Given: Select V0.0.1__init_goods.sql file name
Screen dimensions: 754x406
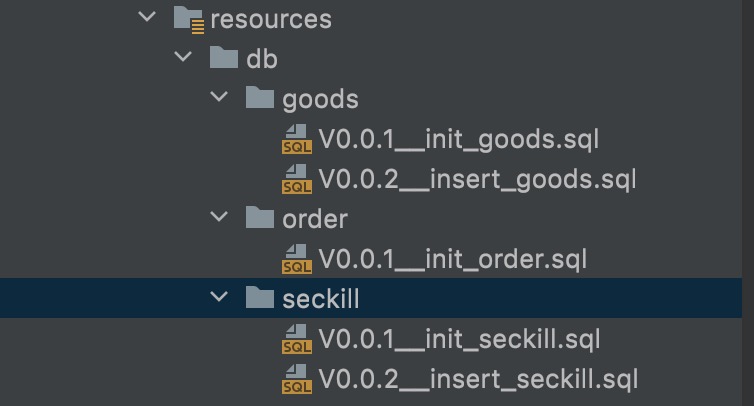Looking at the screenshot, I should [459, 140].
